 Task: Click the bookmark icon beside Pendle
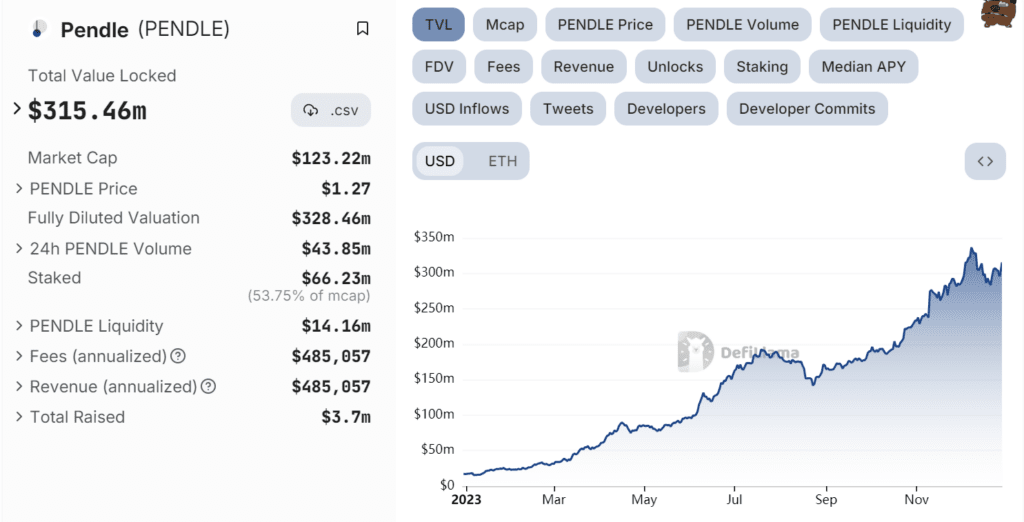point(362,29)
